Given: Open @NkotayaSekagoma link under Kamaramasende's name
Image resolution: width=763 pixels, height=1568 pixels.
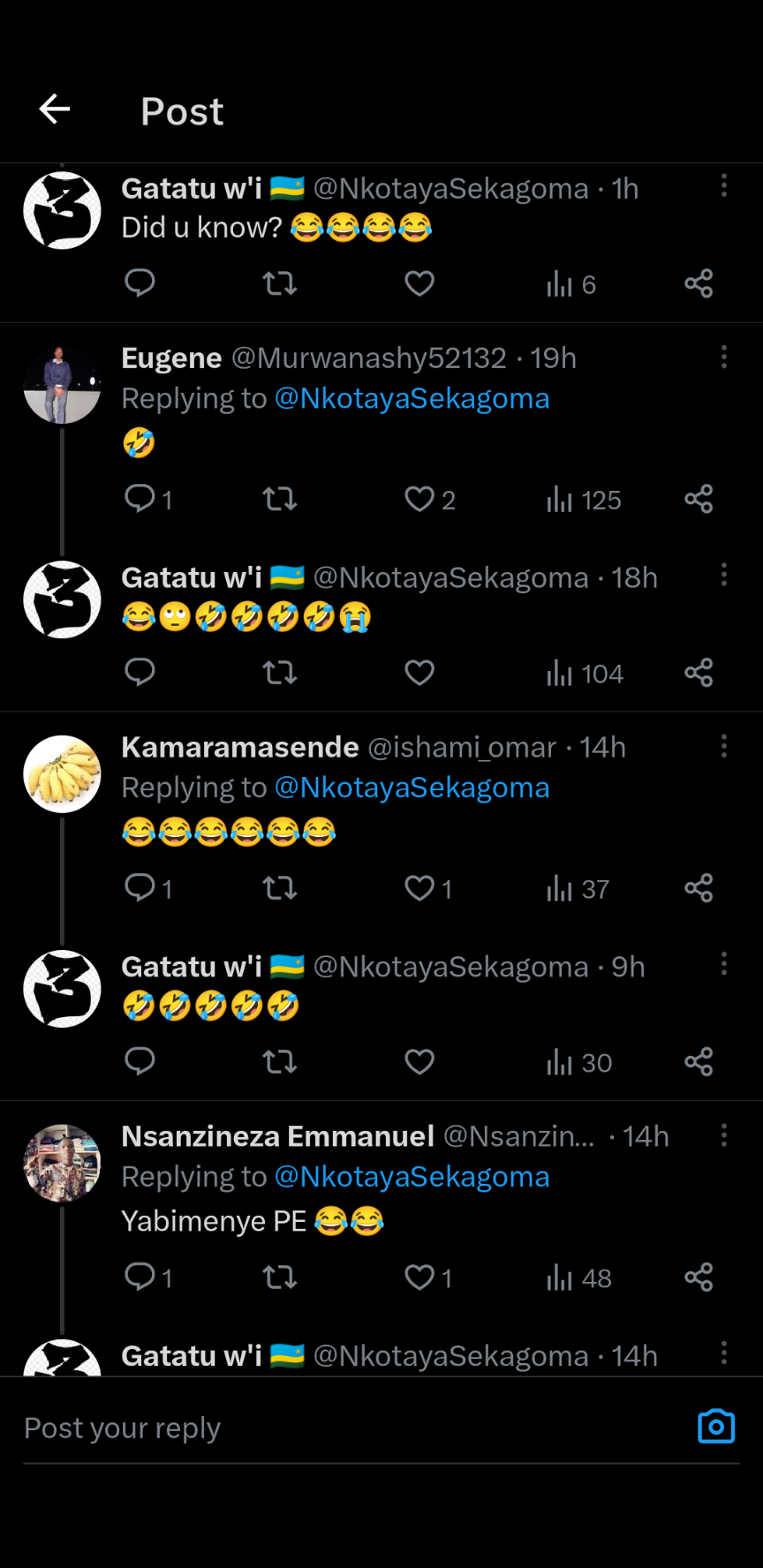Looking at the screenshot, I should click(412, 788).
